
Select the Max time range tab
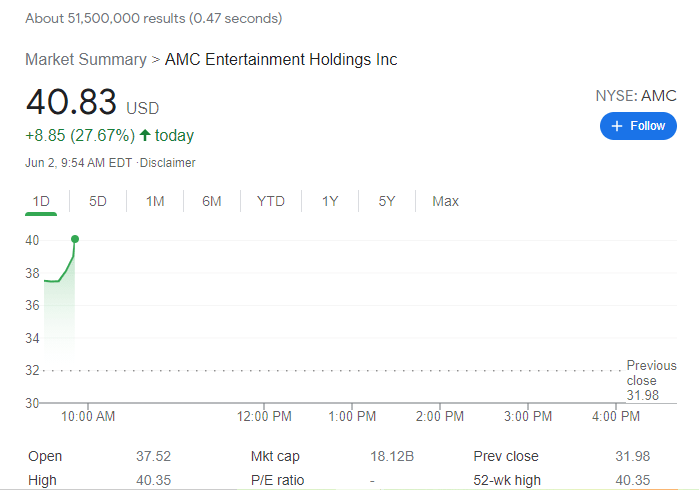point(445,201)
